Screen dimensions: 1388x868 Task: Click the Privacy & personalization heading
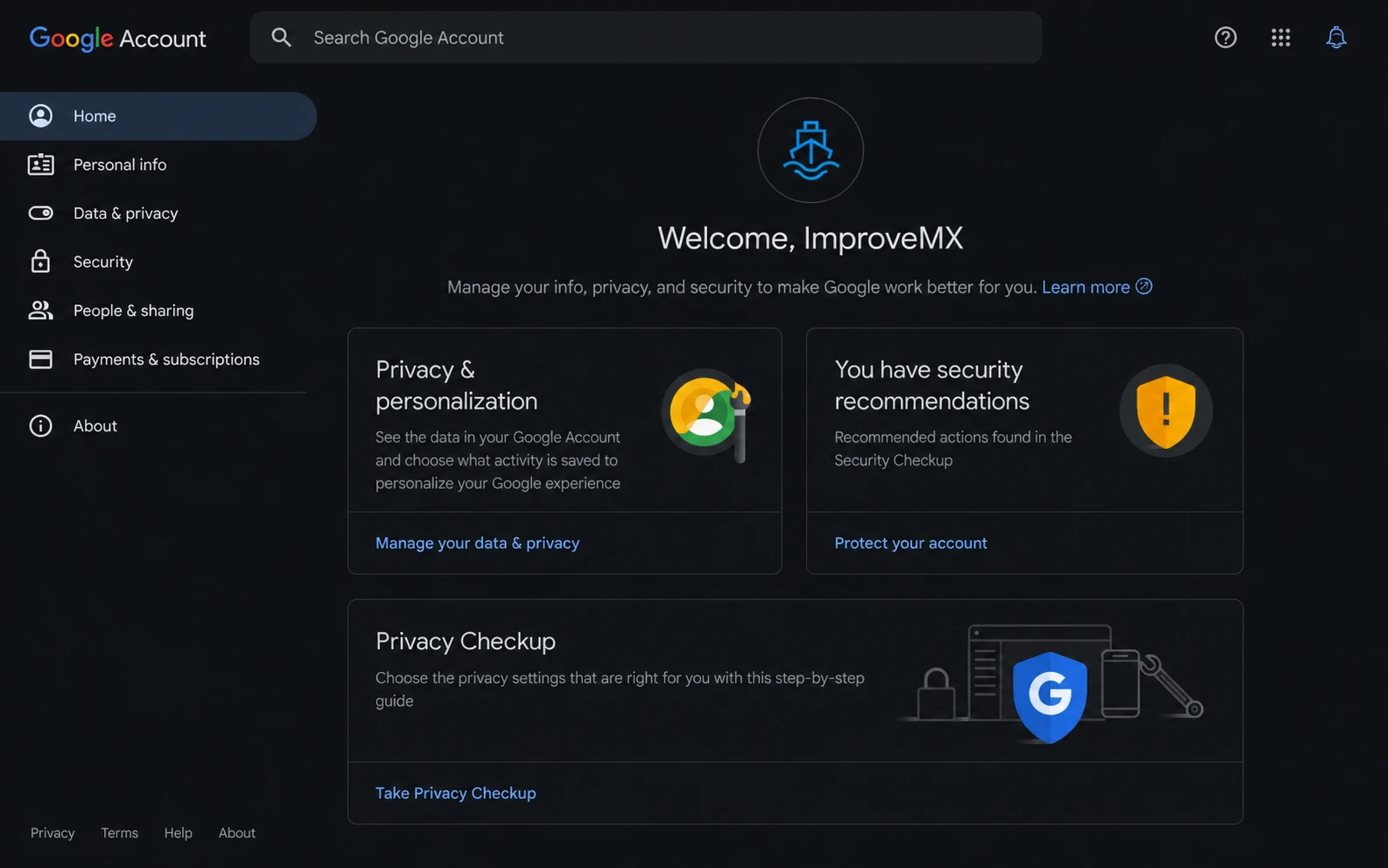(x=456, y=385)
